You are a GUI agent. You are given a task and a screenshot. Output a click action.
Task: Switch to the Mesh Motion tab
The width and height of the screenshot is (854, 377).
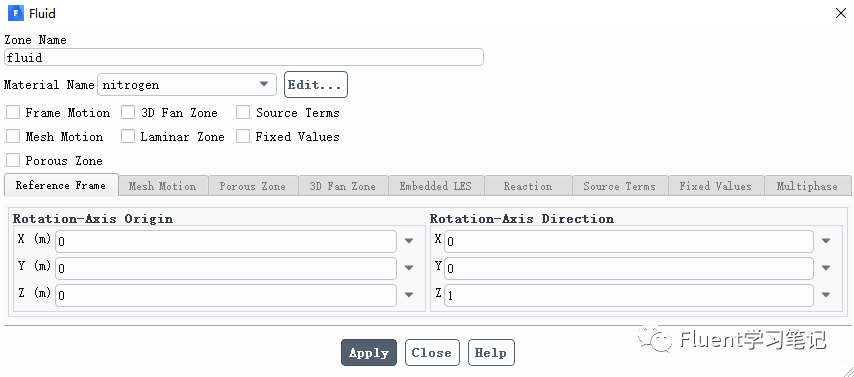pos(163,186)
